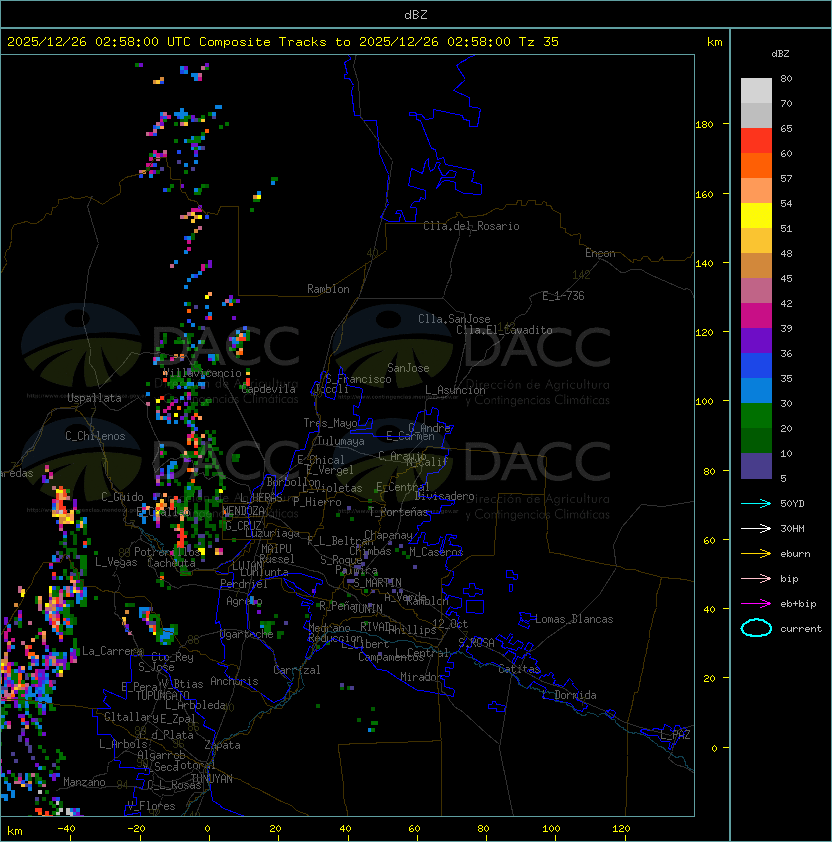Pick the bright yellow 51-54 dBZ swatch
The image size is (832, 842).
756,216
